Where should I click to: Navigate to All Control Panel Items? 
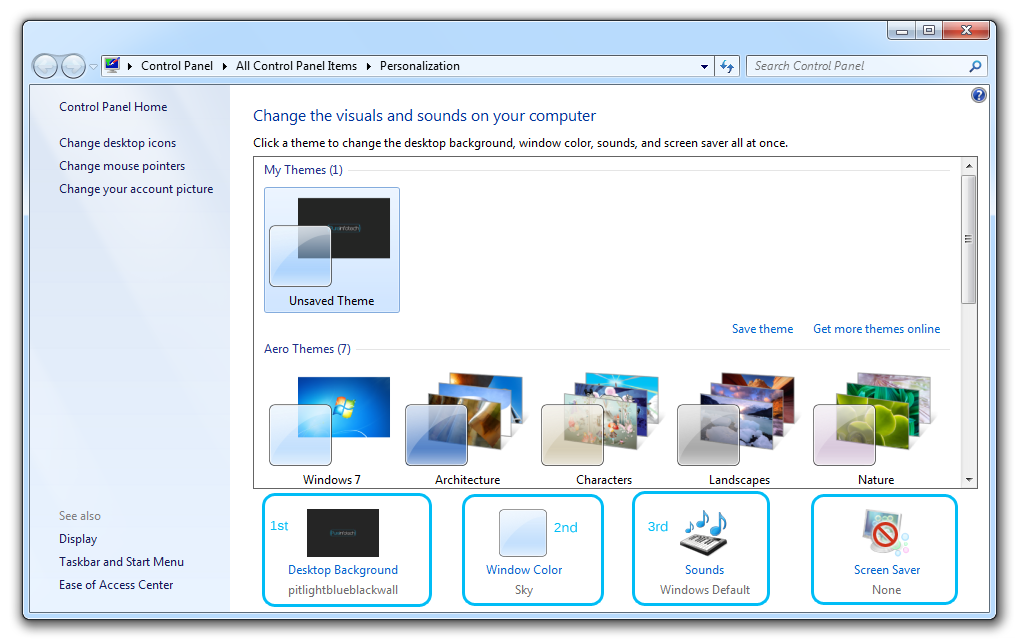pos(297,65)
